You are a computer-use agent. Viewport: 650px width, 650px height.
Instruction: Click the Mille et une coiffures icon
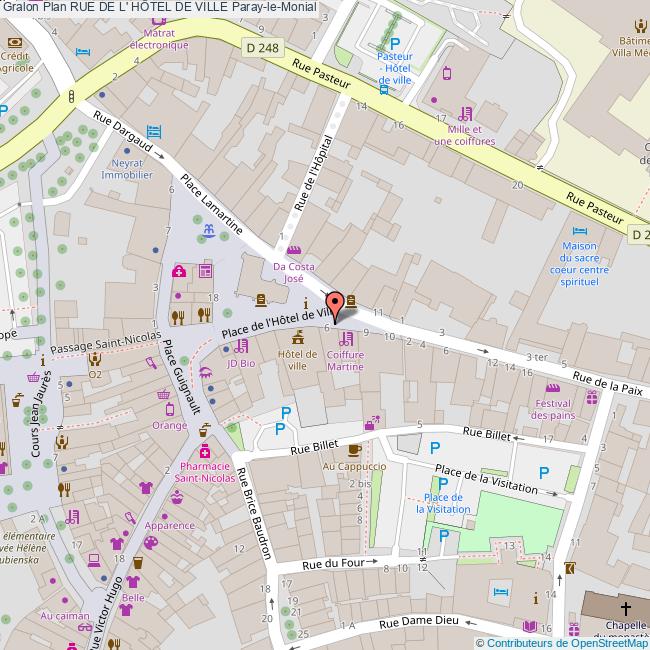click(464, 114)
